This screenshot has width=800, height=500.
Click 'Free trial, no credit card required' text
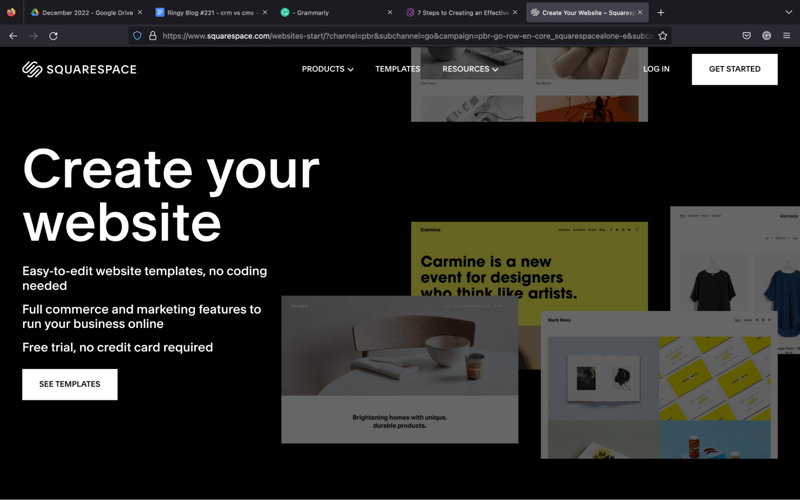[x=117, y=347]
